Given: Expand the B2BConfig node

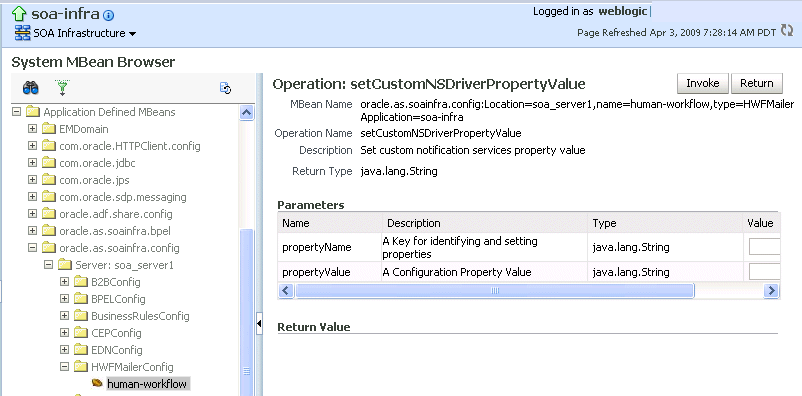Looking at the screenshot, I should [x=64, y=281].
